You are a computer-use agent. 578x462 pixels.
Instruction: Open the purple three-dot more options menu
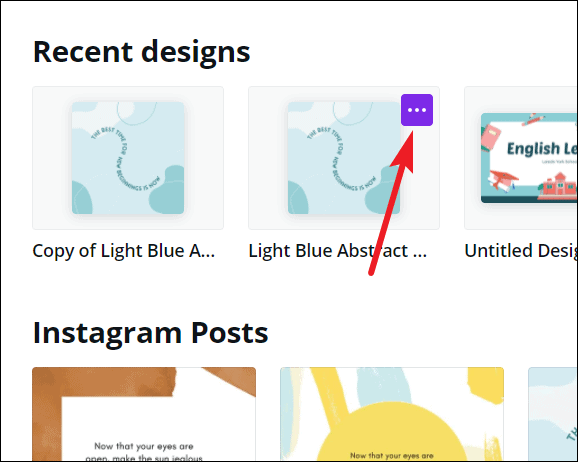click(417, 110)
